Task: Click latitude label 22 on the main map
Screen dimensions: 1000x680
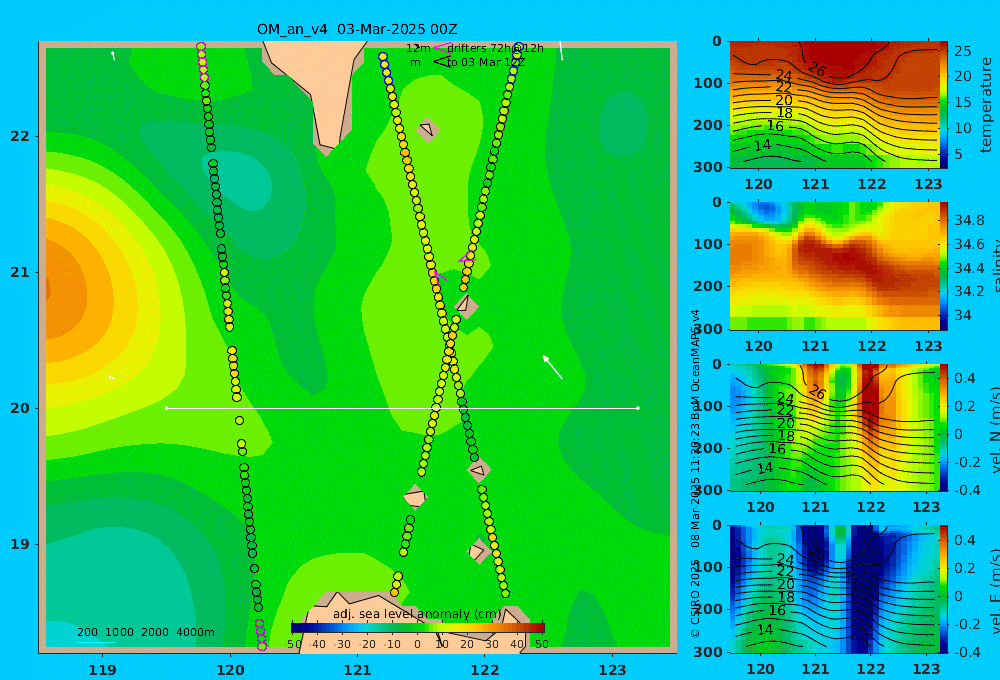Action: pyautogui.click(x=20, y=137)
